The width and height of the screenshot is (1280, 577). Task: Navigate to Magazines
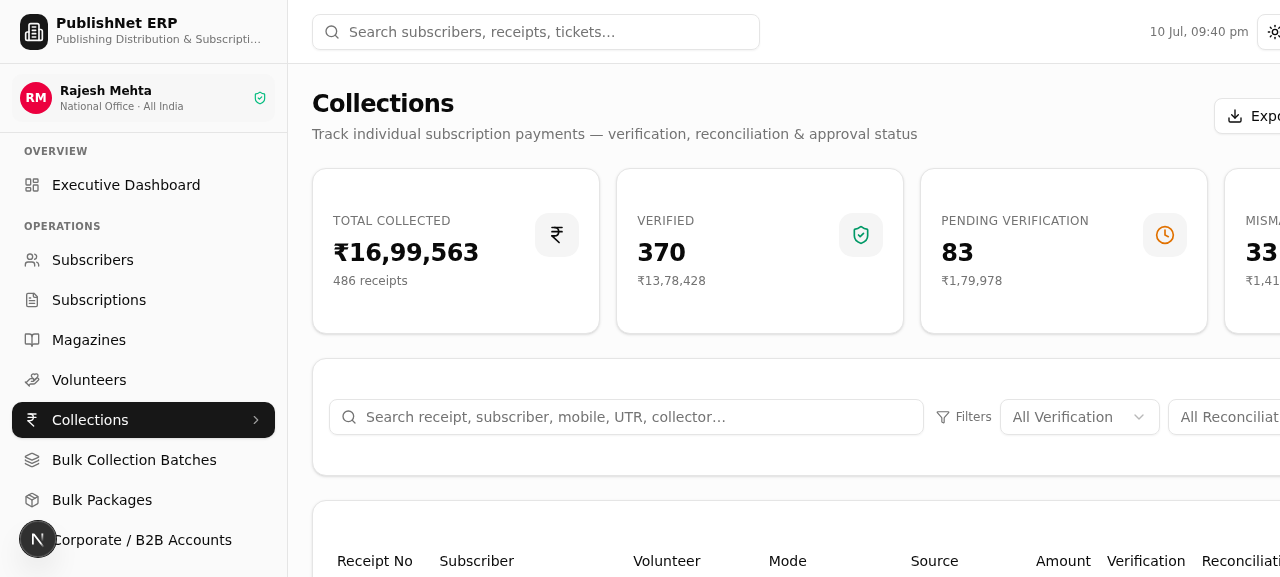(143, 340)
